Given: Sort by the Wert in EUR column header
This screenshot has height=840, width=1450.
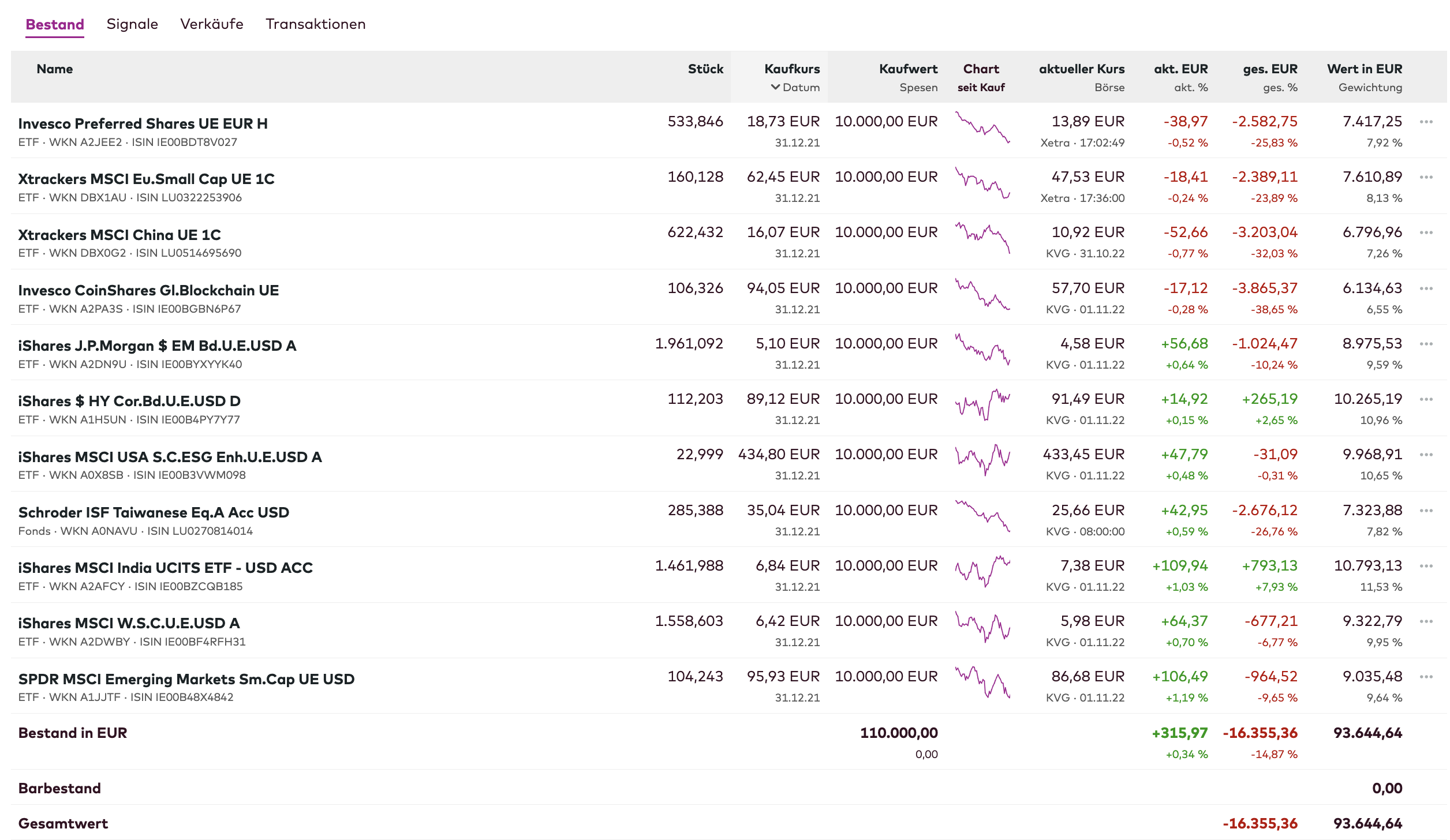Looking at the screenshot, I should point(1364,69).
